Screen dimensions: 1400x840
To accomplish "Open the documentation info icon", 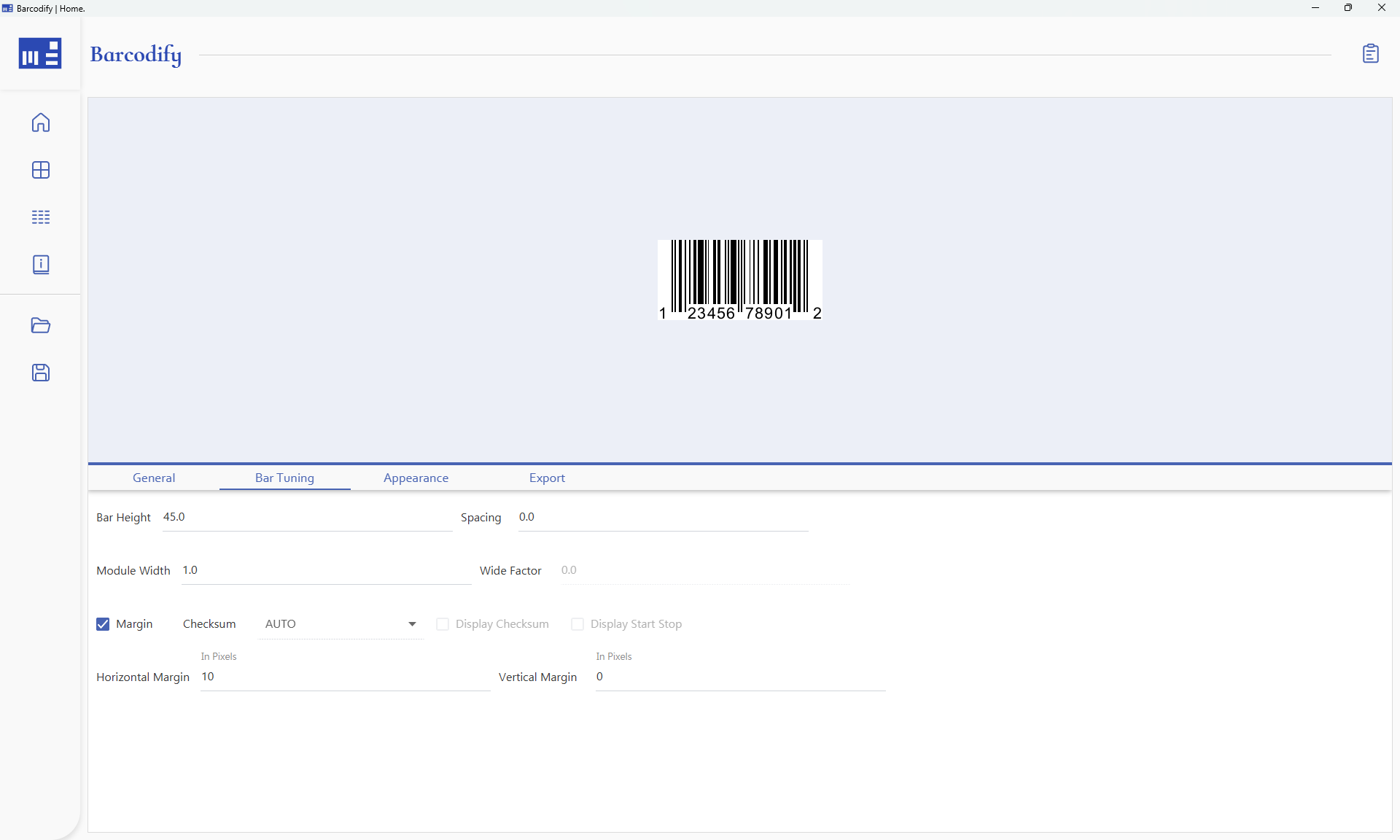I will 40,264.
